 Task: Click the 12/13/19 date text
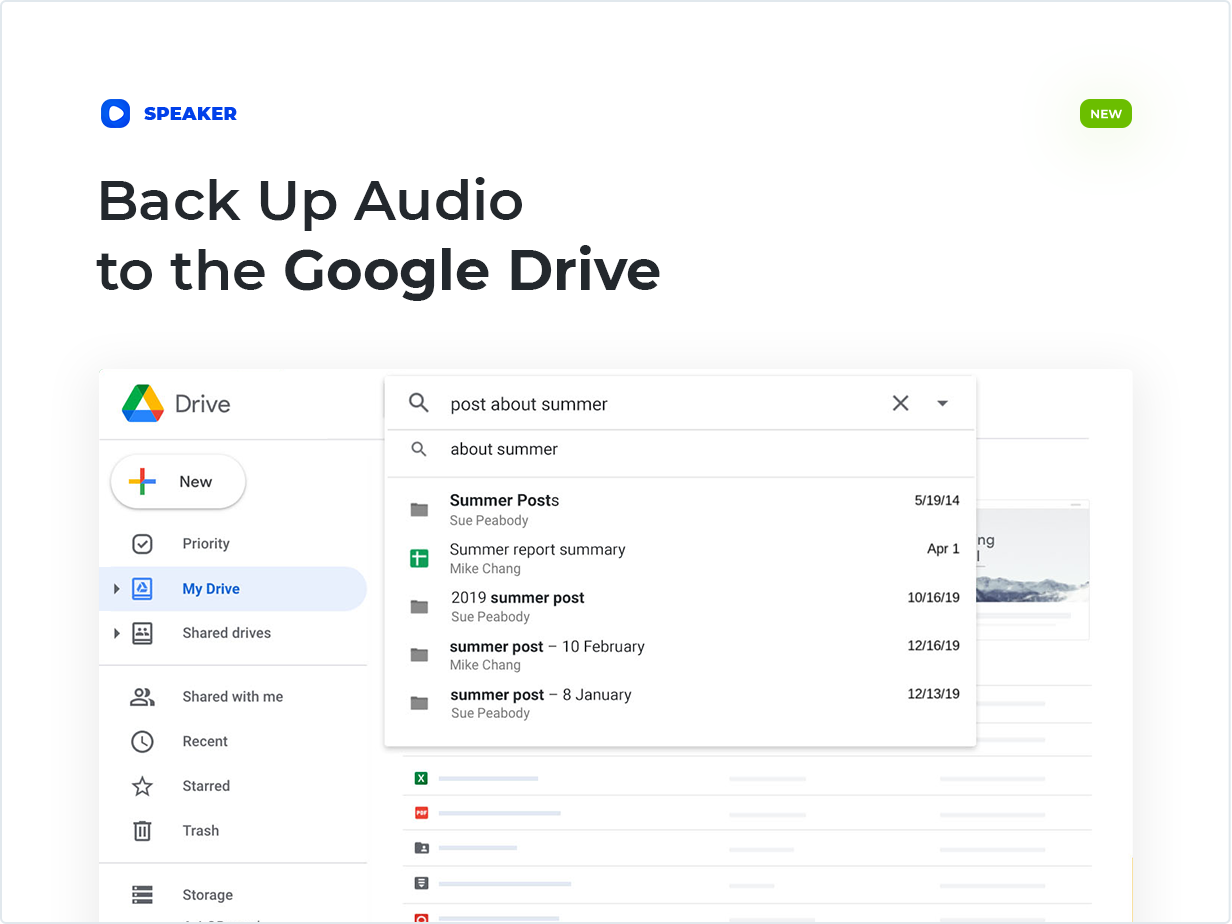pos(933,694)
